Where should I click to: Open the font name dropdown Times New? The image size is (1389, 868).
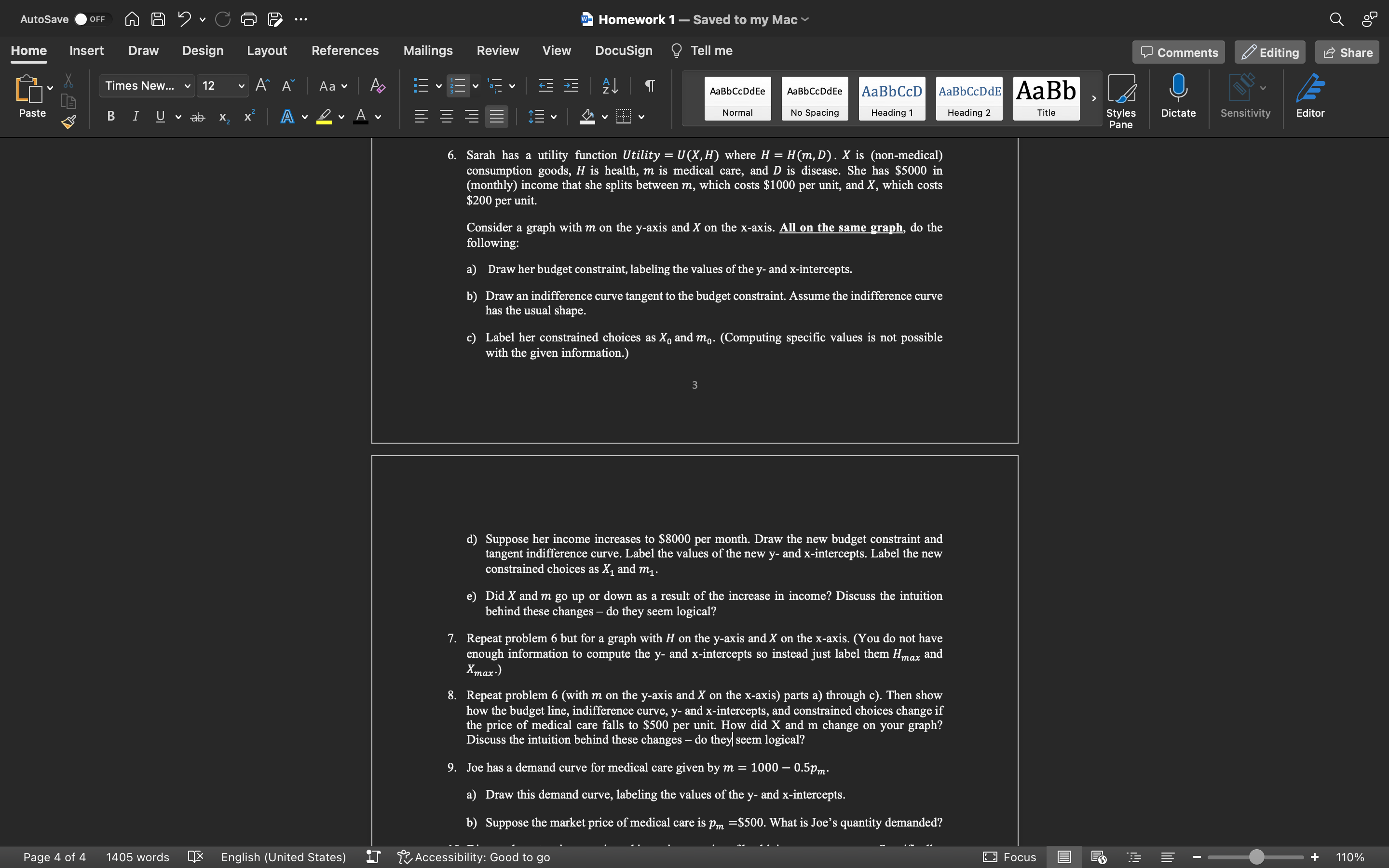(147, 86)
